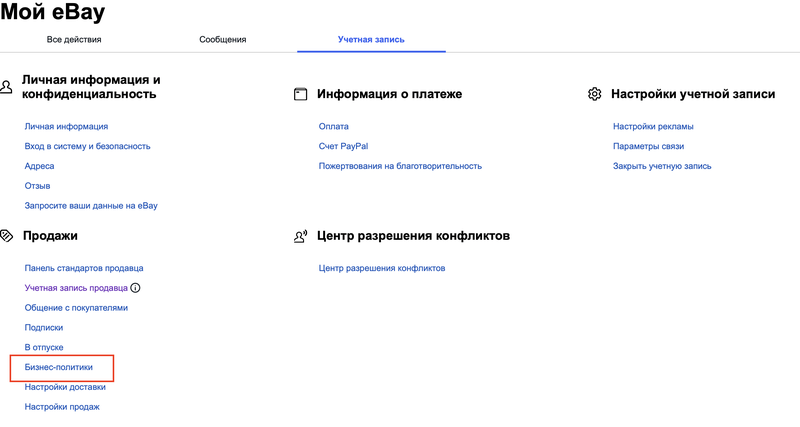
Task: Open the Личная информация link
Action: tap(66, 126)
